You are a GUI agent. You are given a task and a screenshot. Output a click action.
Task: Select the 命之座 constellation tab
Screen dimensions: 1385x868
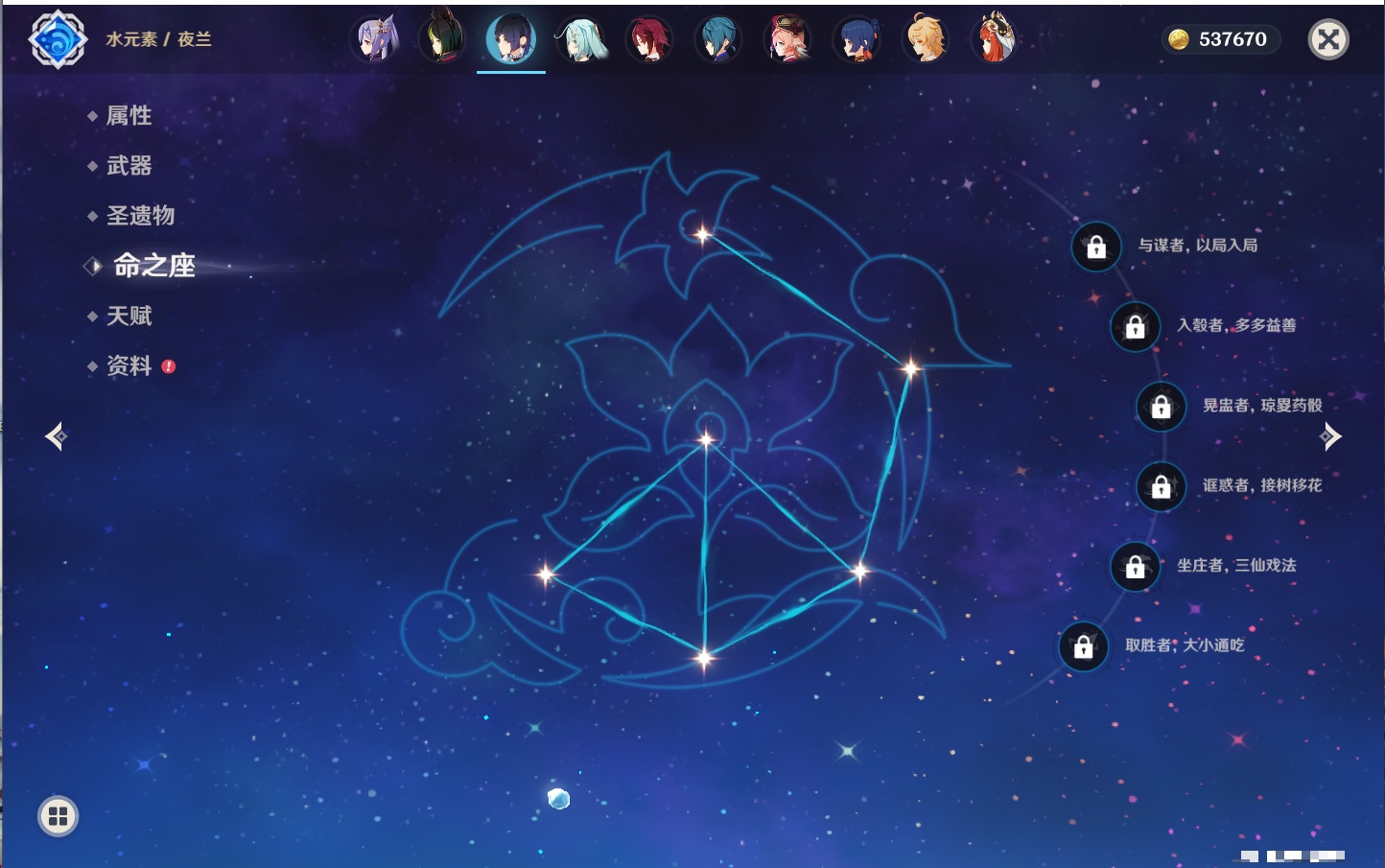153,266
